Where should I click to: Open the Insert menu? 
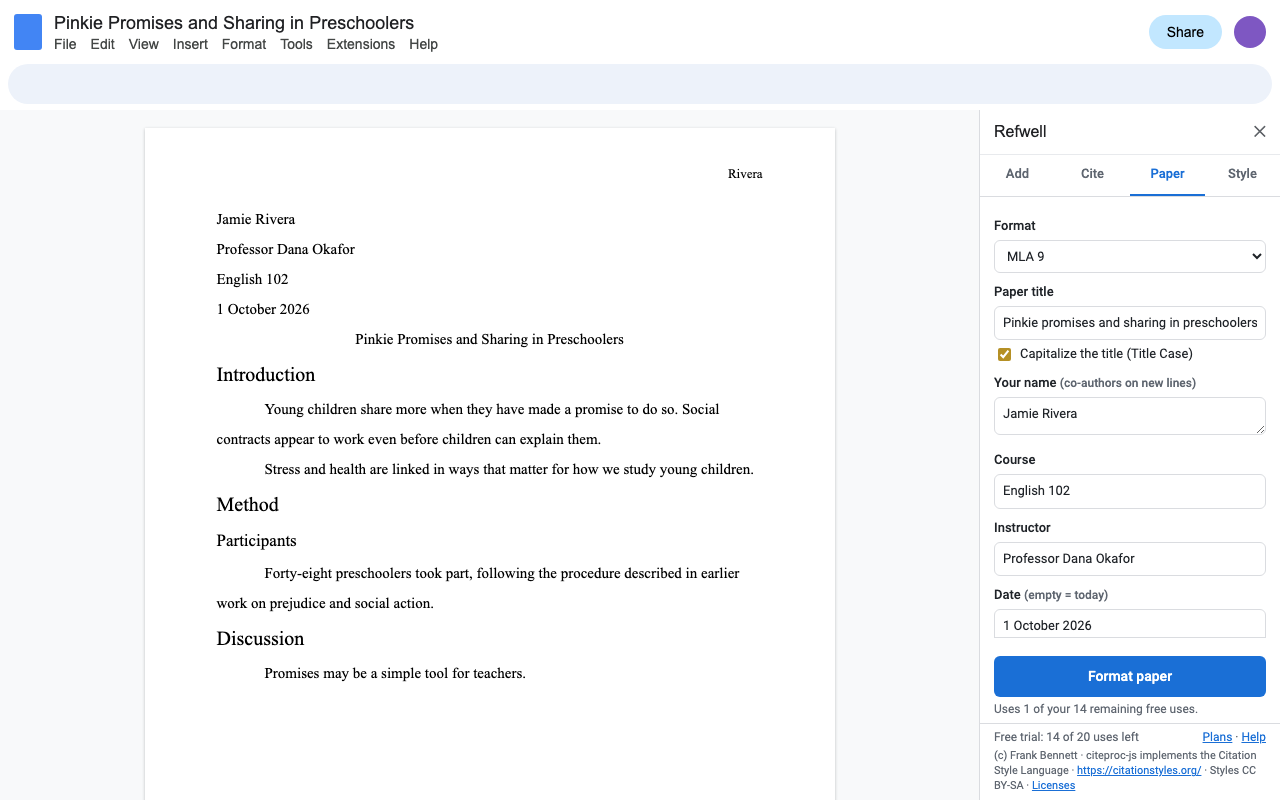tap(190, 44)
